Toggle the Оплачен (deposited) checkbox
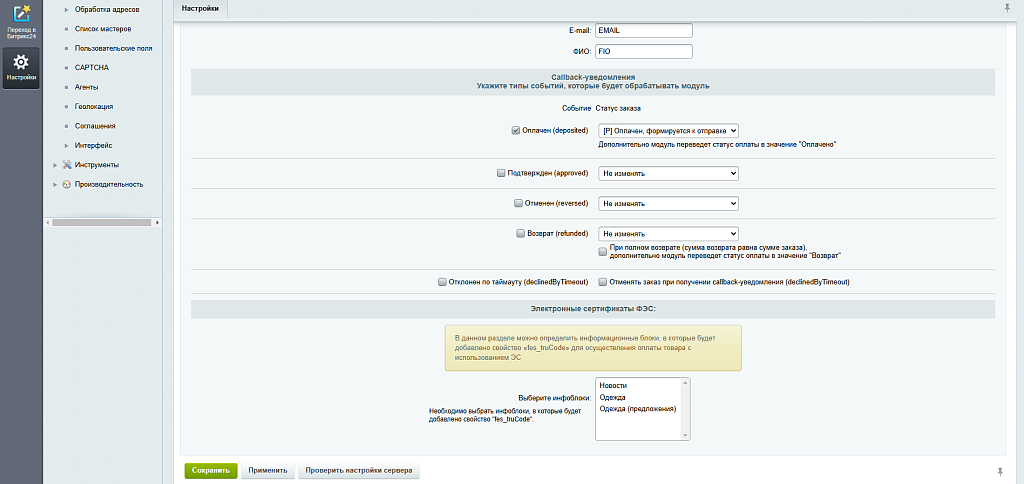 coord(515,130)
